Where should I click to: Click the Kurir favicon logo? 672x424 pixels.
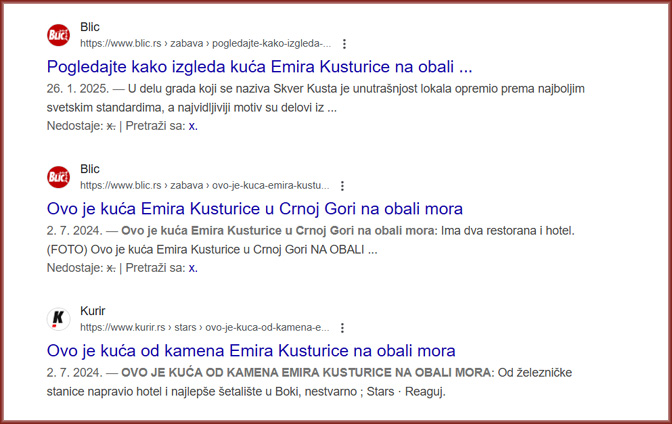(x=59, y=319)
